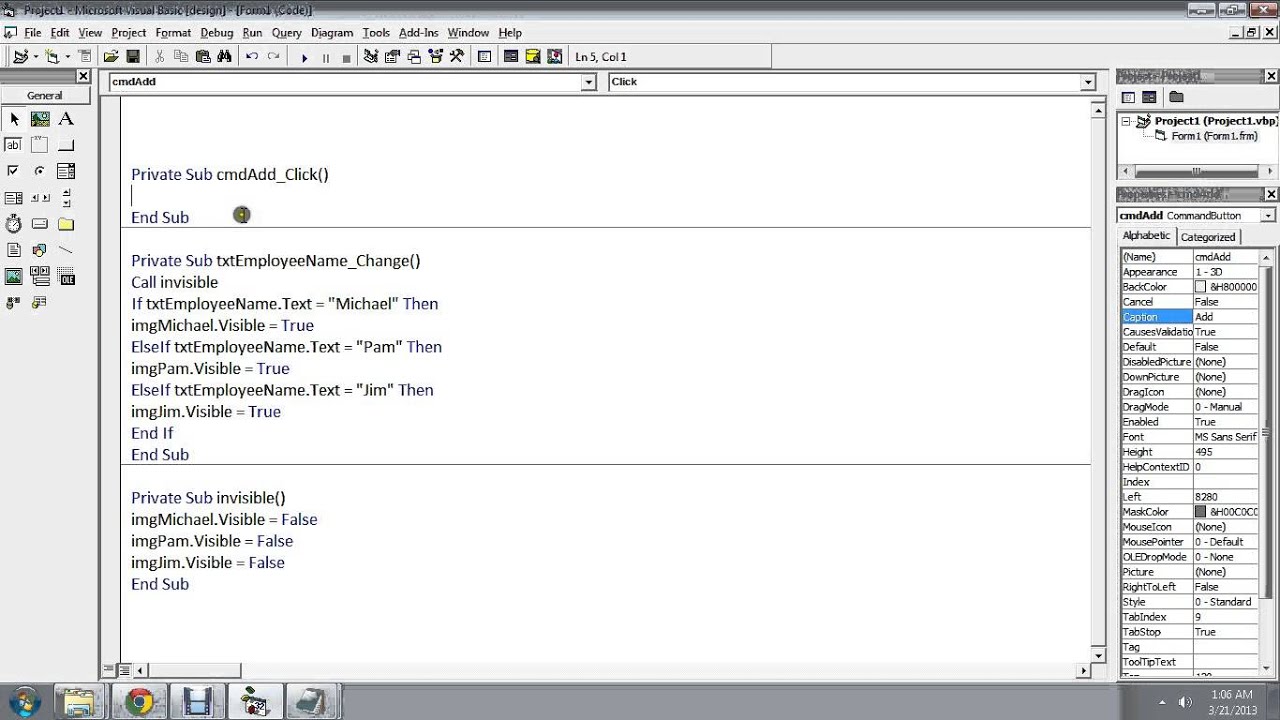Click the Find binoculars icon

224,57
